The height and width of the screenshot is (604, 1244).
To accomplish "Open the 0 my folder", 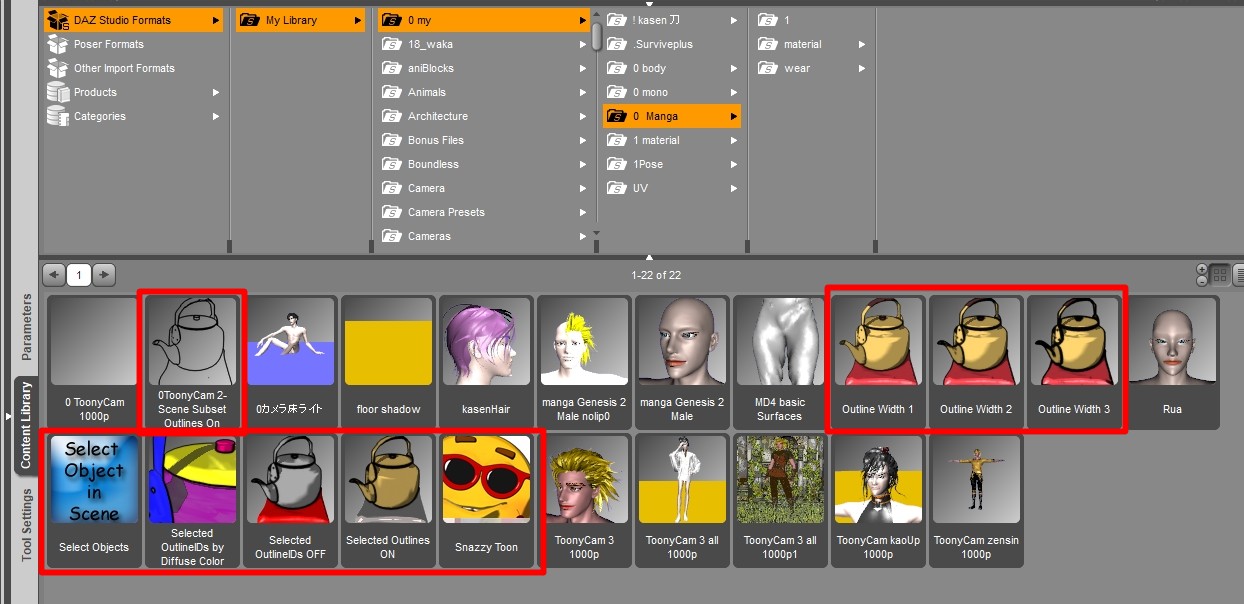I will tap(484, 20).
